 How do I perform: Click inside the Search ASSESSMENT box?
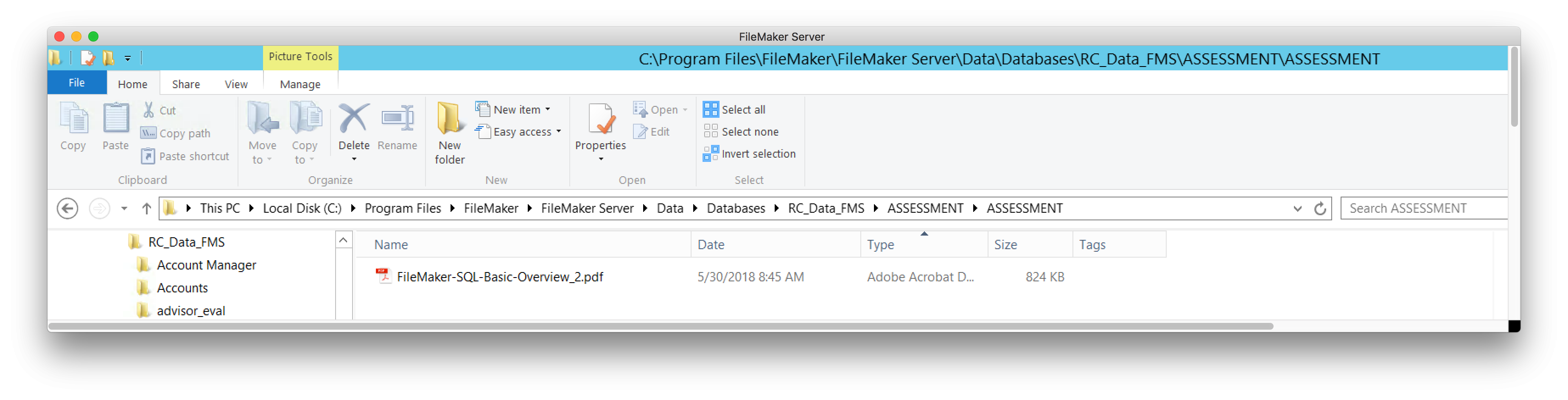pyautogui.click(x=1424, y=208)
